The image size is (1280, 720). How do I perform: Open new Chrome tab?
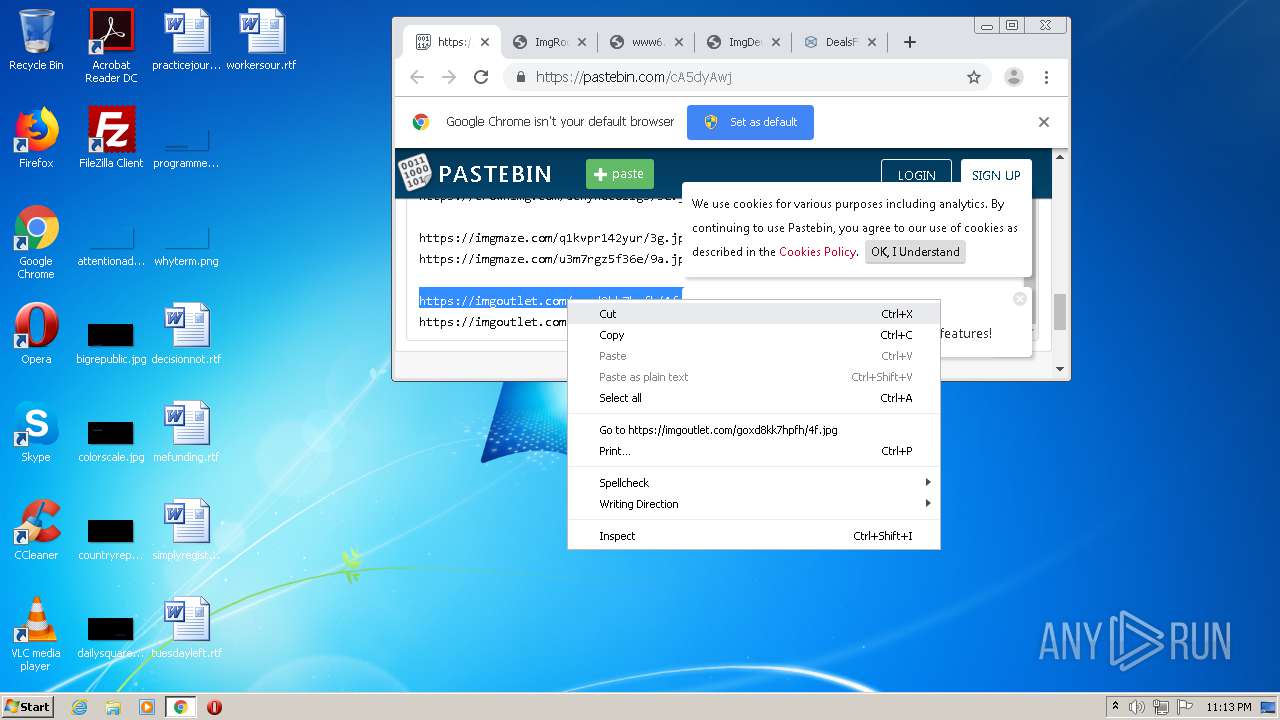[909, 42]
